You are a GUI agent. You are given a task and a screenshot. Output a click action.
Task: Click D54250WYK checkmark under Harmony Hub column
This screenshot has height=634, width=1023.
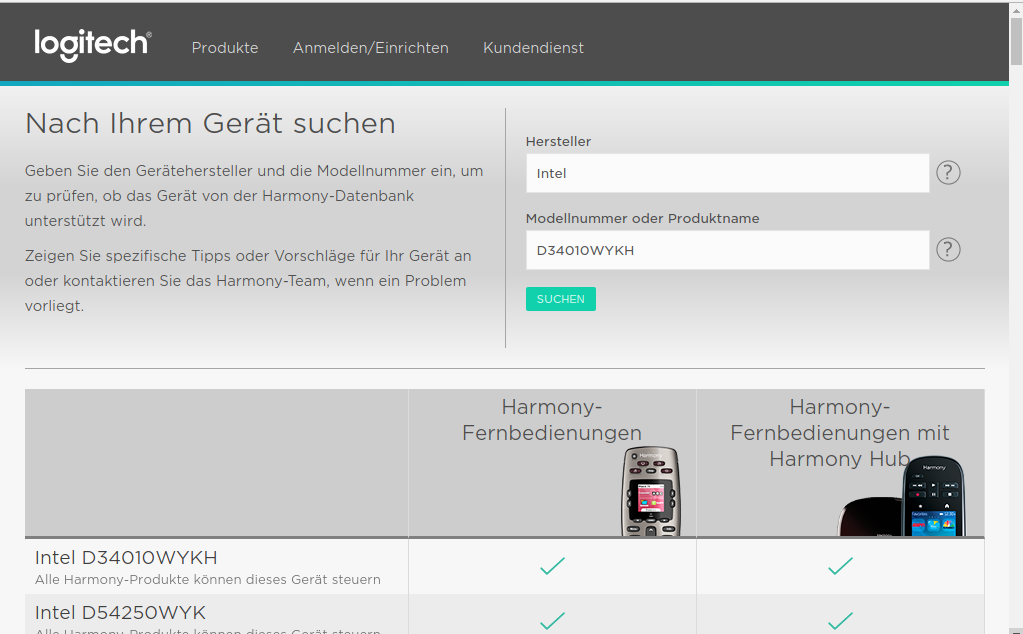pos(840,620)
